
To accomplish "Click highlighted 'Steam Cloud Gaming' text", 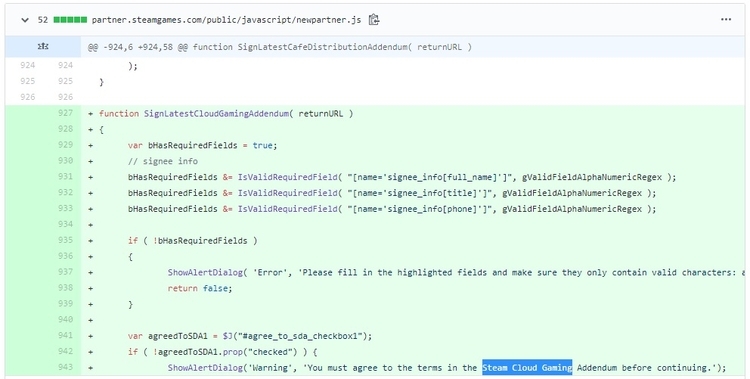I will [x=527, y=368].
